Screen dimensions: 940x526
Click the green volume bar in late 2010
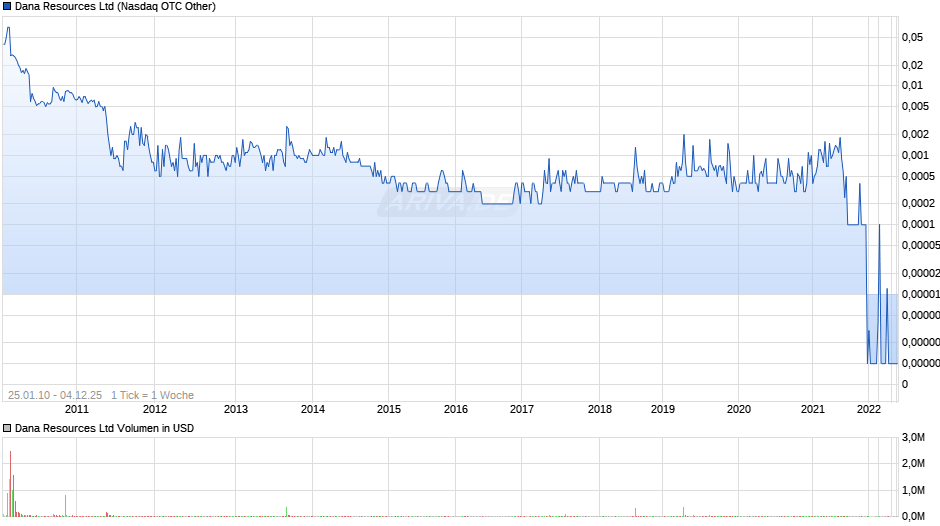[x=65, y=506]
